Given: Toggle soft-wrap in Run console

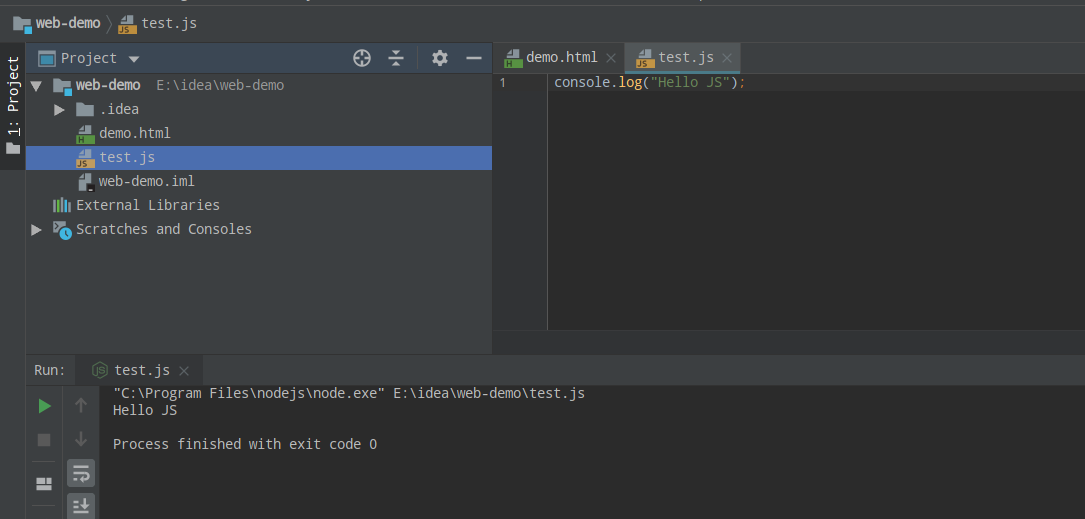Looking at the screenshot, I should click(x=81, y=474).
